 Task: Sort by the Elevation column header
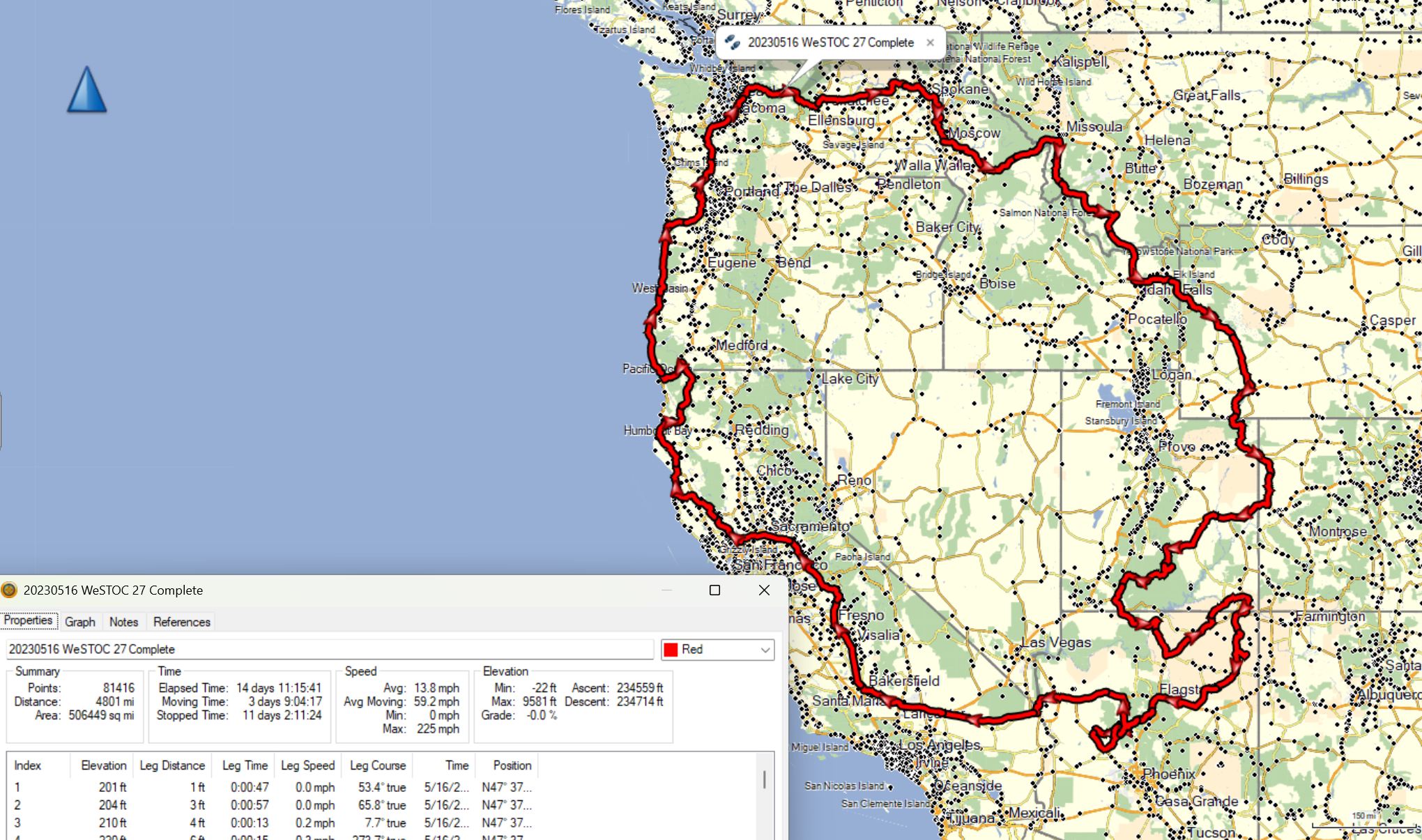103,765
